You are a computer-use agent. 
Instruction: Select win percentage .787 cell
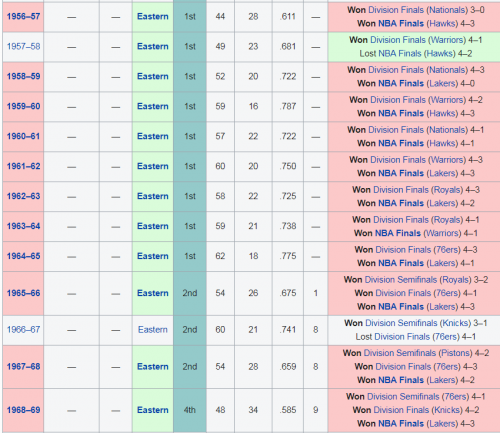point(288,106)
